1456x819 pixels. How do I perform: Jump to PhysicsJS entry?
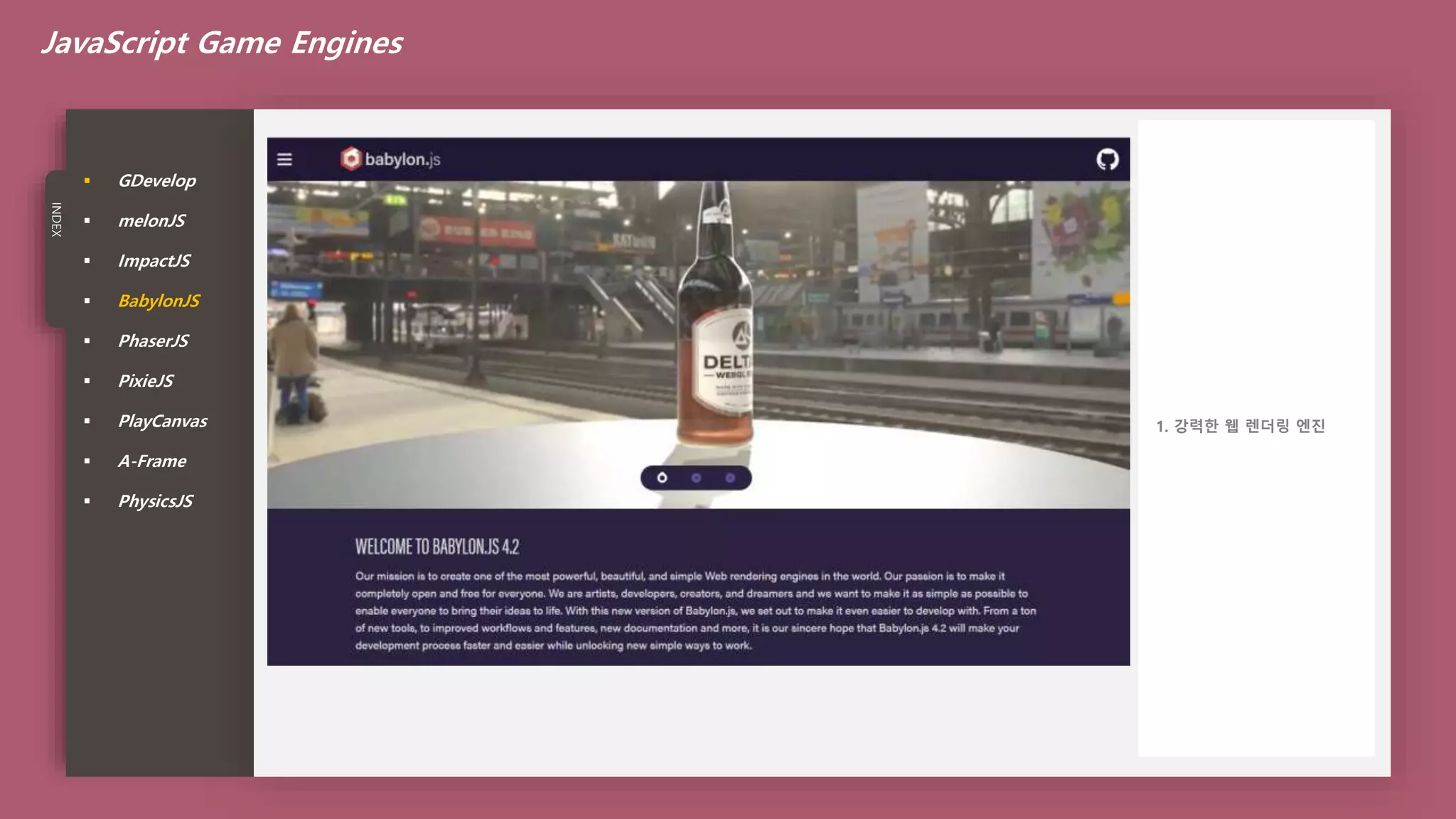click(x=155, y=501)
